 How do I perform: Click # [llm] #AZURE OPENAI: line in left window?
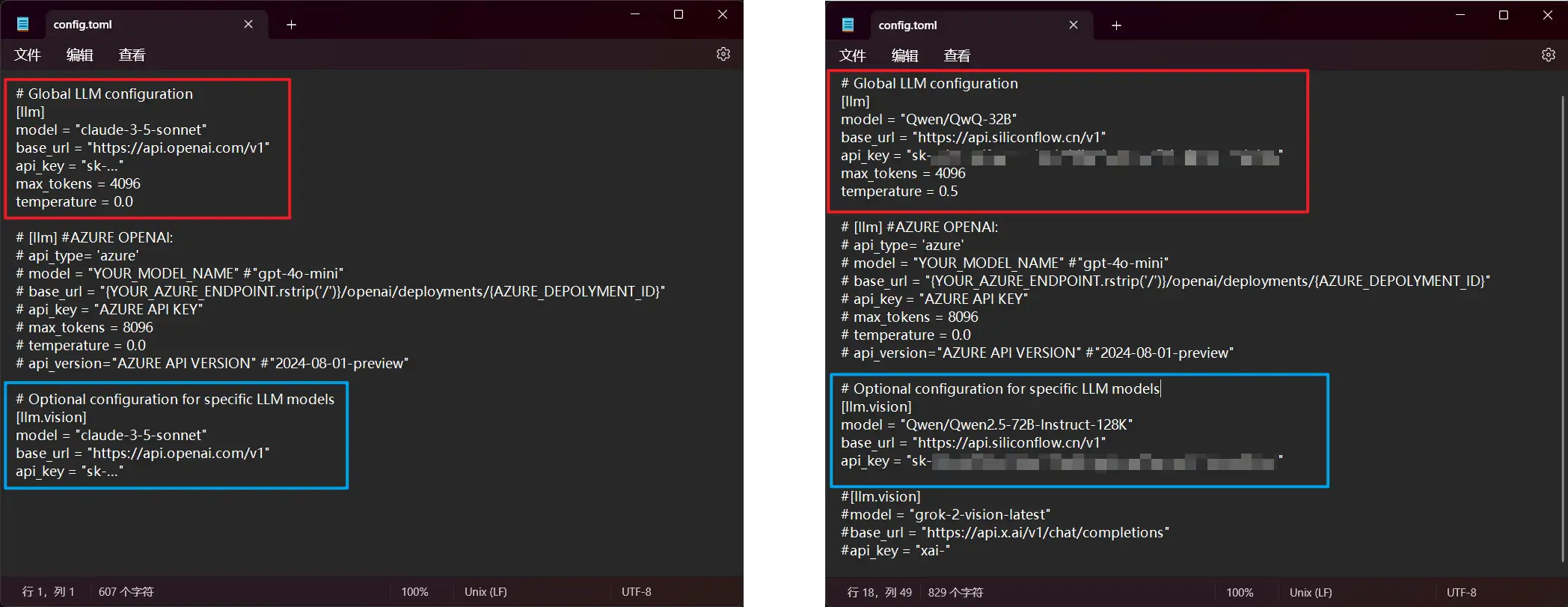94,237
